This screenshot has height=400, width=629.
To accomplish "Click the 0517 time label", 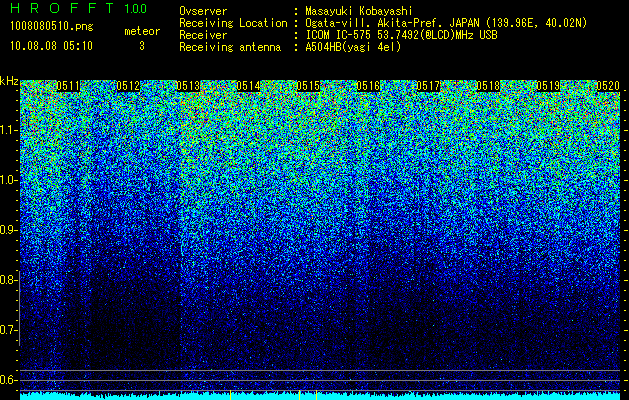I will point(428,86).
